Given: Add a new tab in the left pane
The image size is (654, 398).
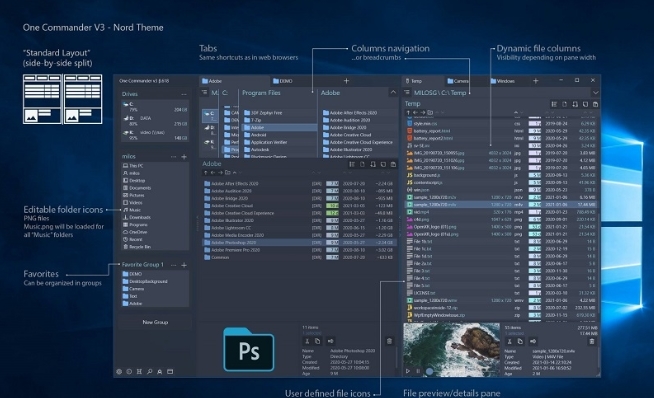Looking at the screenshot, I should [x=346, y=81].
